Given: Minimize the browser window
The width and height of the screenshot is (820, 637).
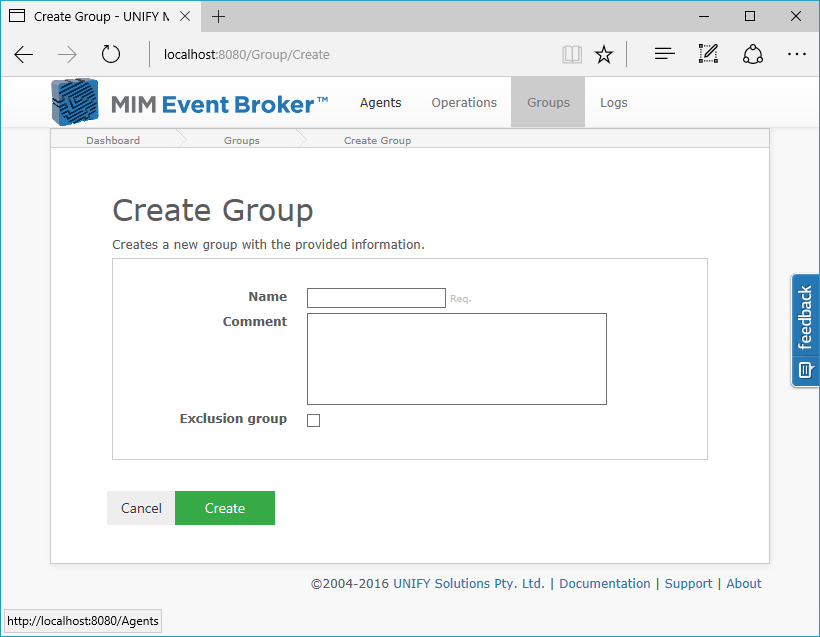Looking at the screenshot, I should click(704, 16).
